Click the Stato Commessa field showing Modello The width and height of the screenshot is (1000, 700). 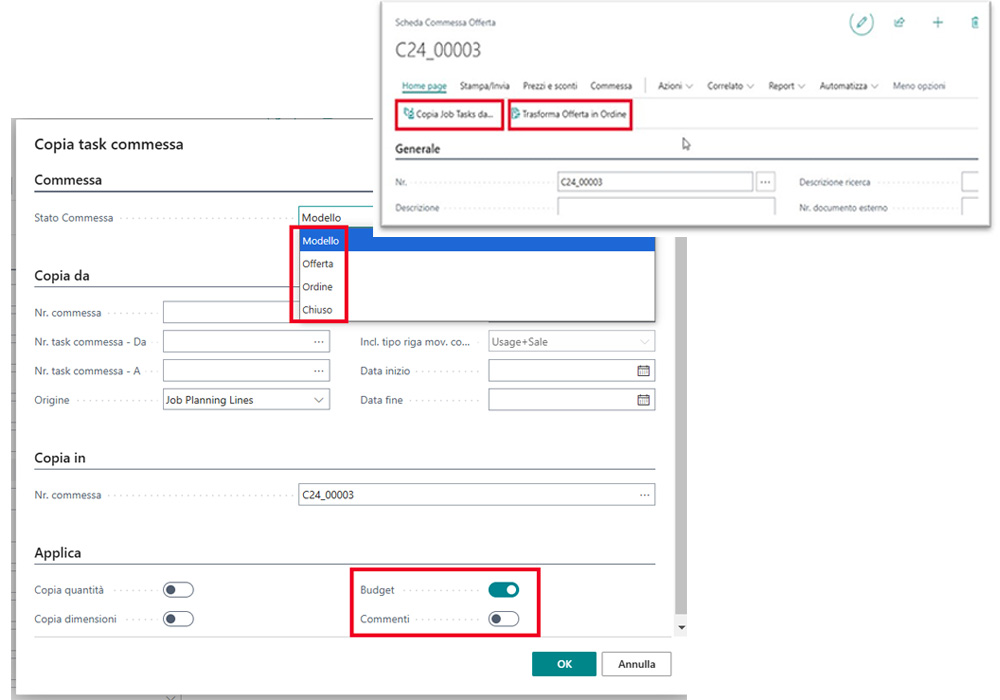click(336, 217)
